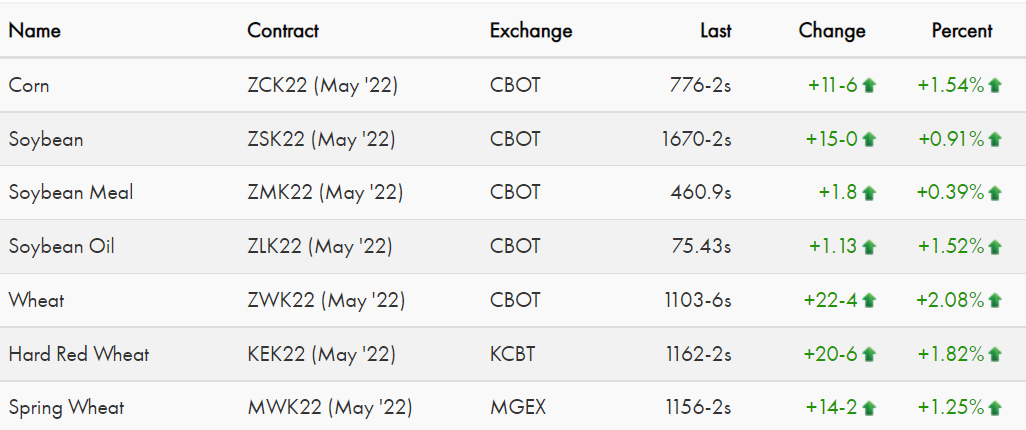Viewport: 1026px width, 430px height.
Task: Click the up arrow beside Soybean Meal +1.8
Action: (869, 193)
